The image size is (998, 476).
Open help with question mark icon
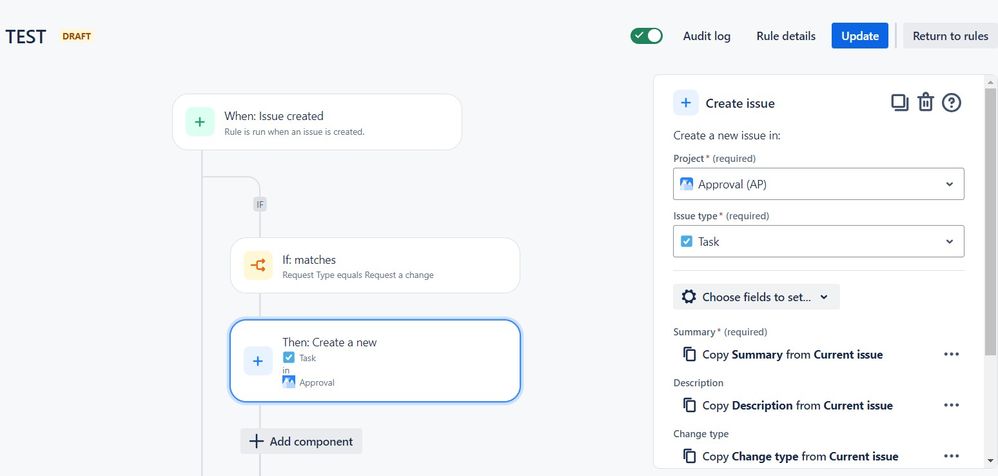[x=952, y=102]
